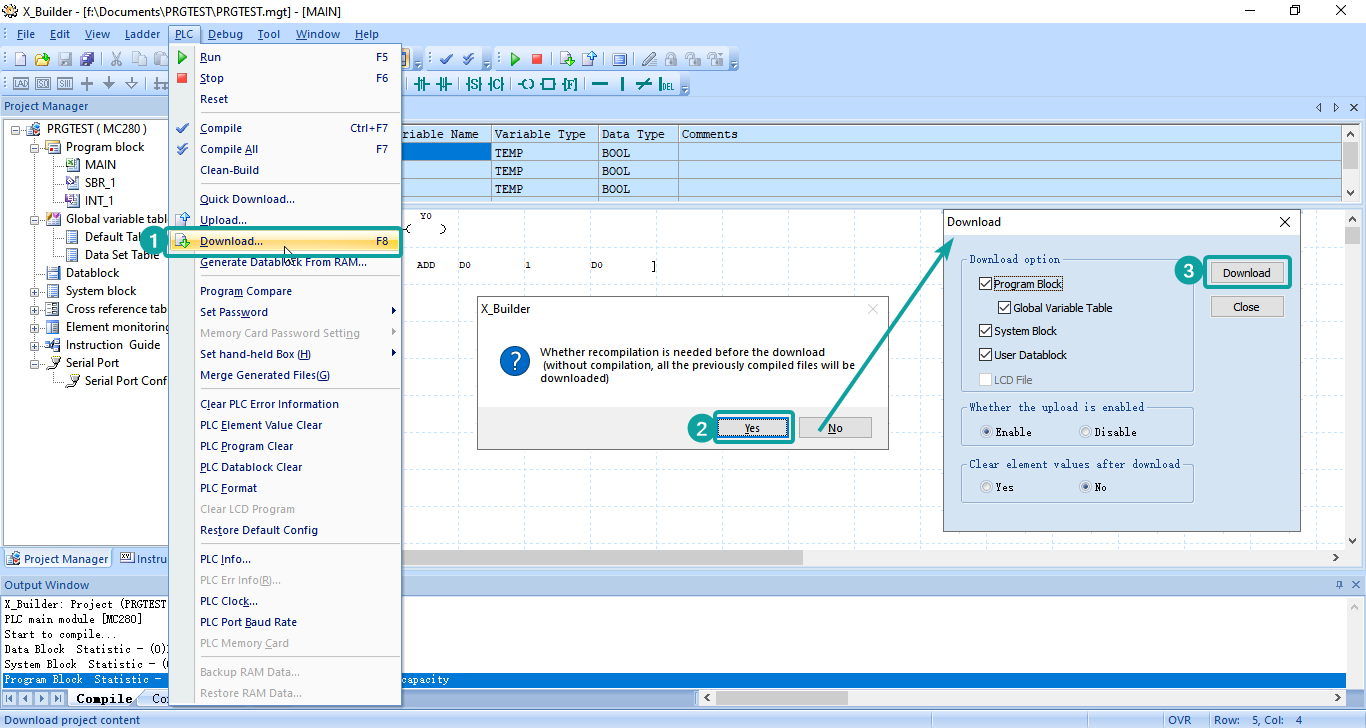
Task: Open the Debug menu
Action: (225, 34)
